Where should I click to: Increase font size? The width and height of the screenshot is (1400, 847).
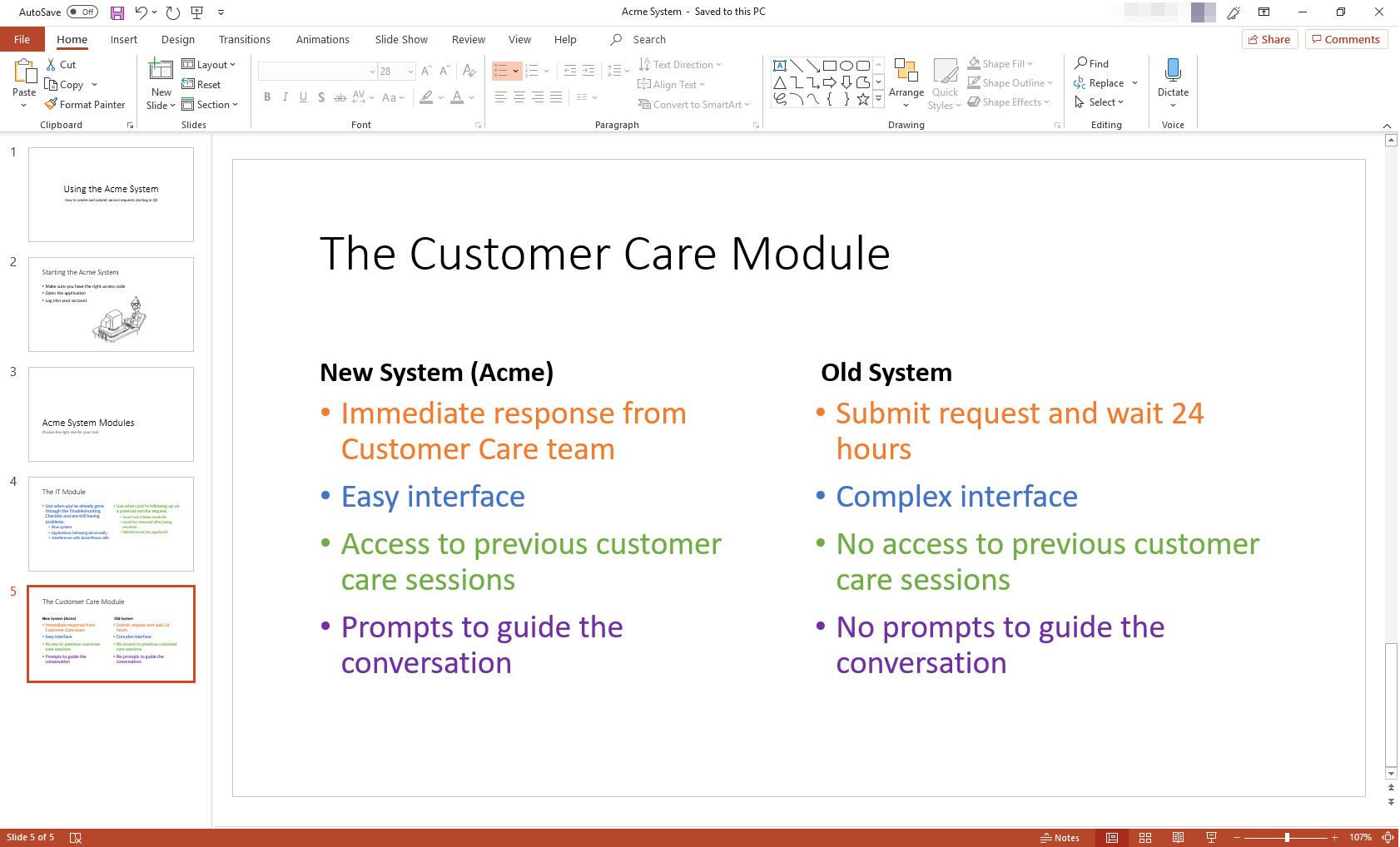(426, 71)
